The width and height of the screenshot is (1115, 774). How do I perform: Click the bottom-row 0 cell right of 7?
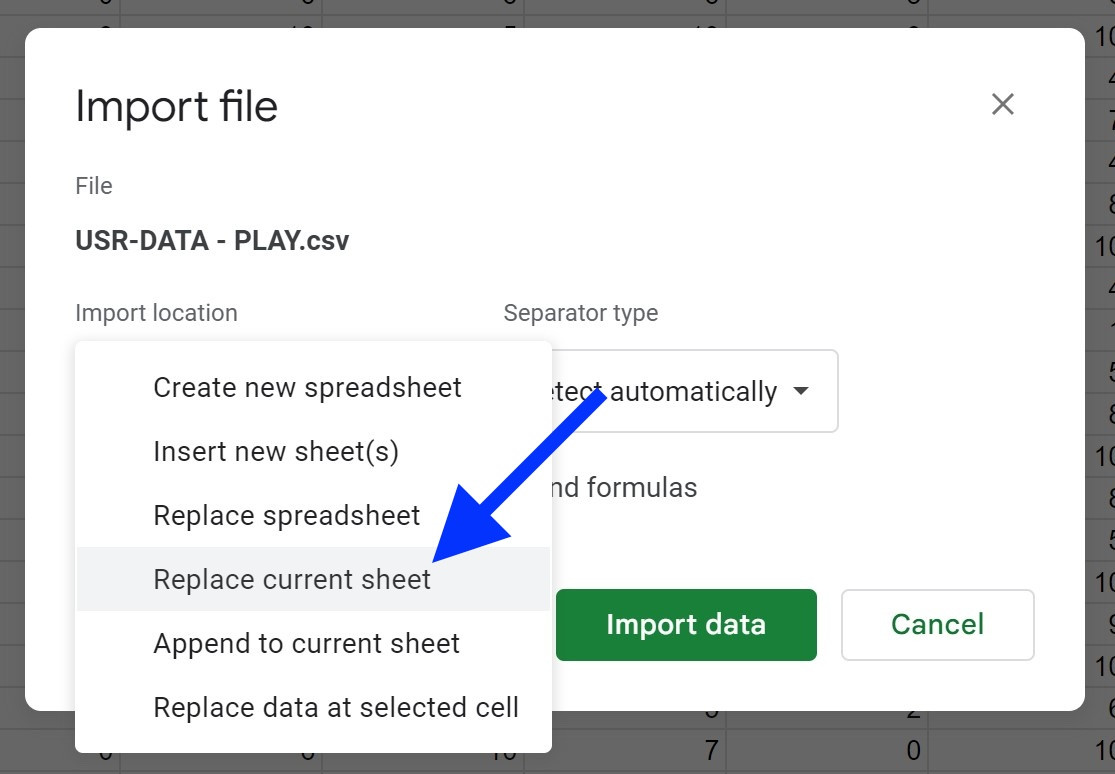coord(913,751)
